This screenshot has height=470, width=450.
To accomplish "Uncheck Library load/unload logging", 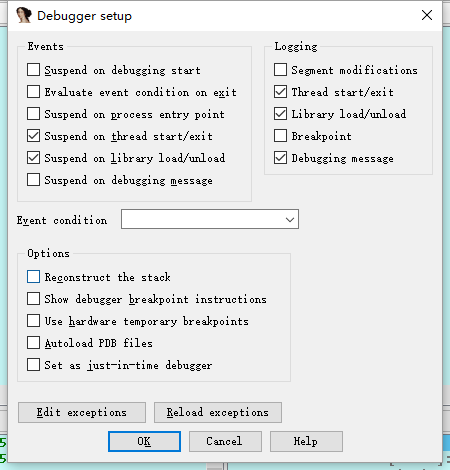I will coord(280,114).
